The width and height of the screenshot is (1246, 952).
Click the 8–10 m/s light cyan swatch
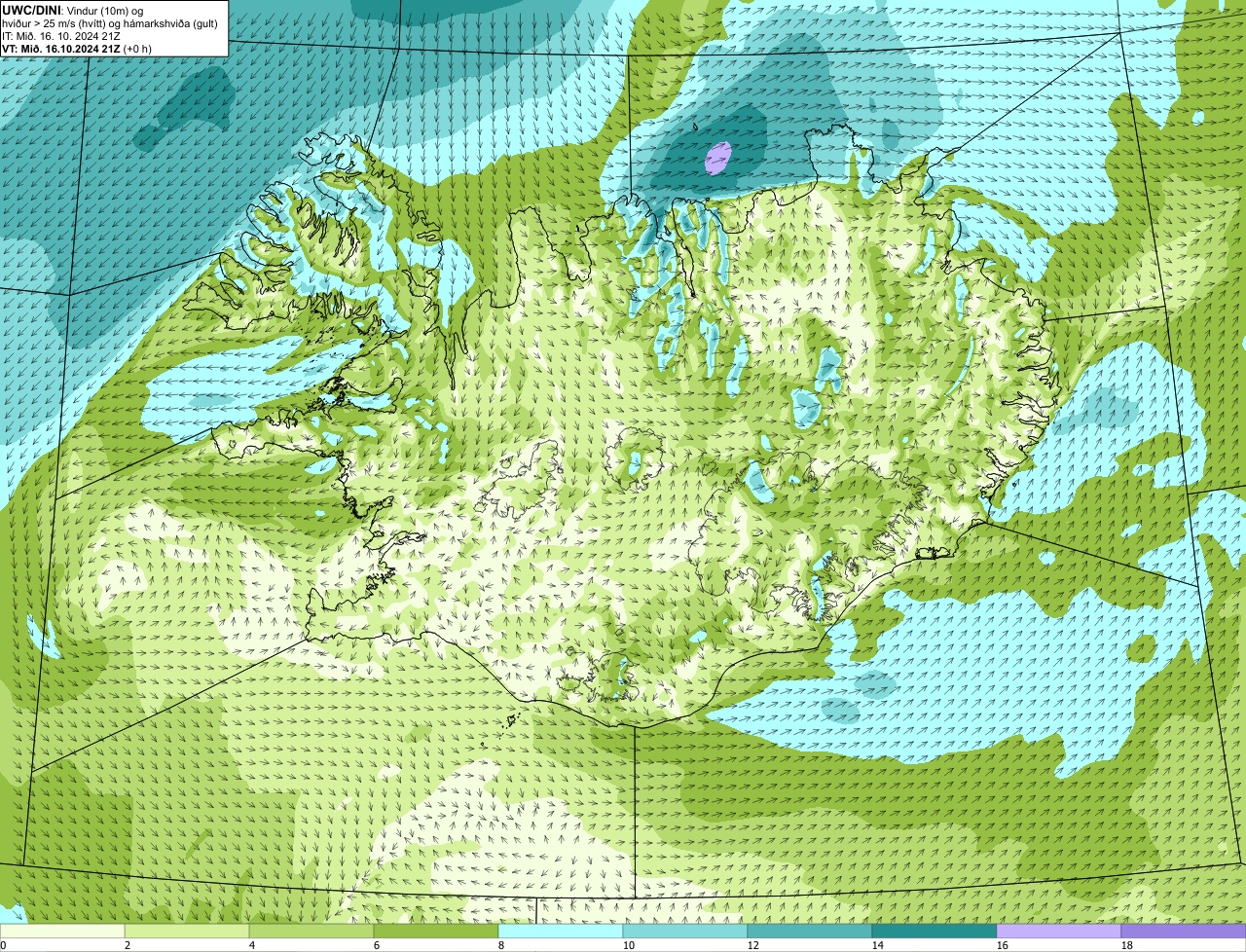point(561,931)
